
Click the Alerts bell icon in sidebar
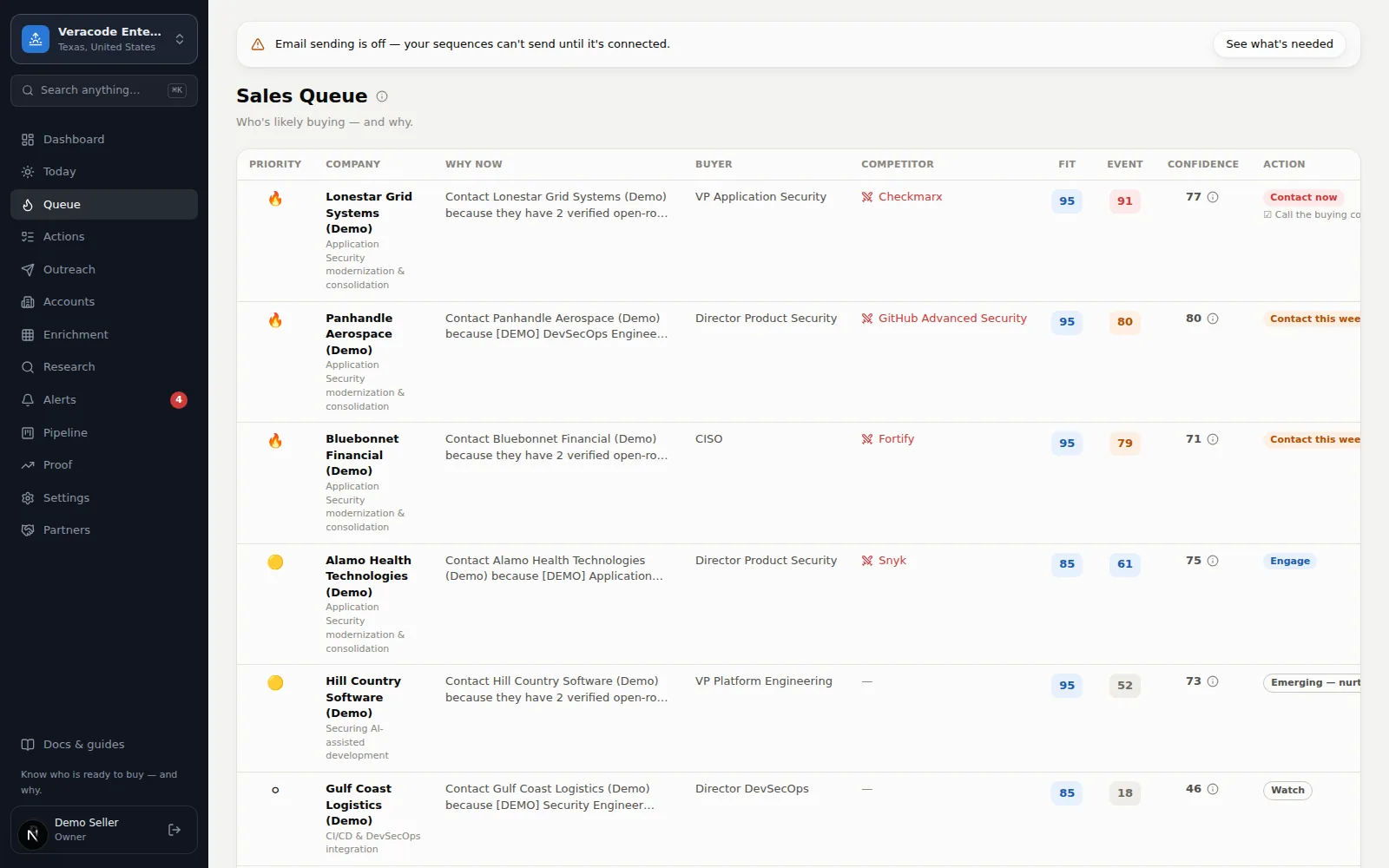pos(28,399)
